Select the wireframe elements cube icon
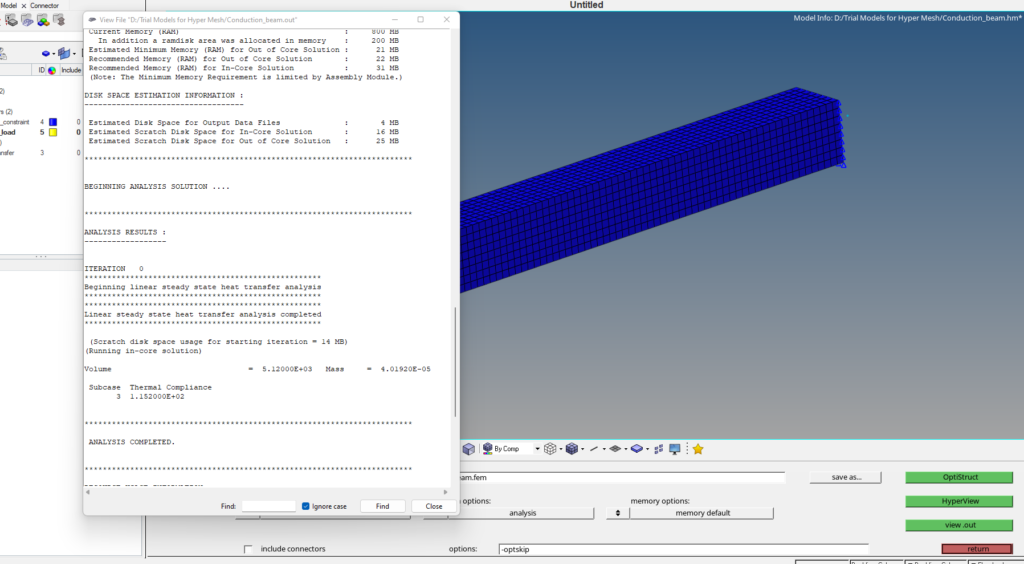The width and height of the screenshot is (1024, 564). pyautogui.click(x=550, y=448)
